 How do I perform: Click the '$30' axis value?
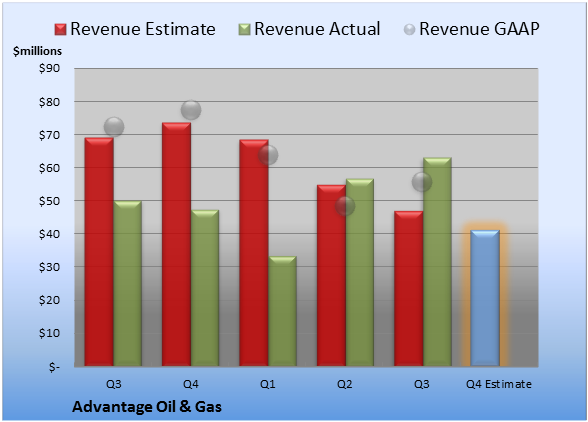49,267
